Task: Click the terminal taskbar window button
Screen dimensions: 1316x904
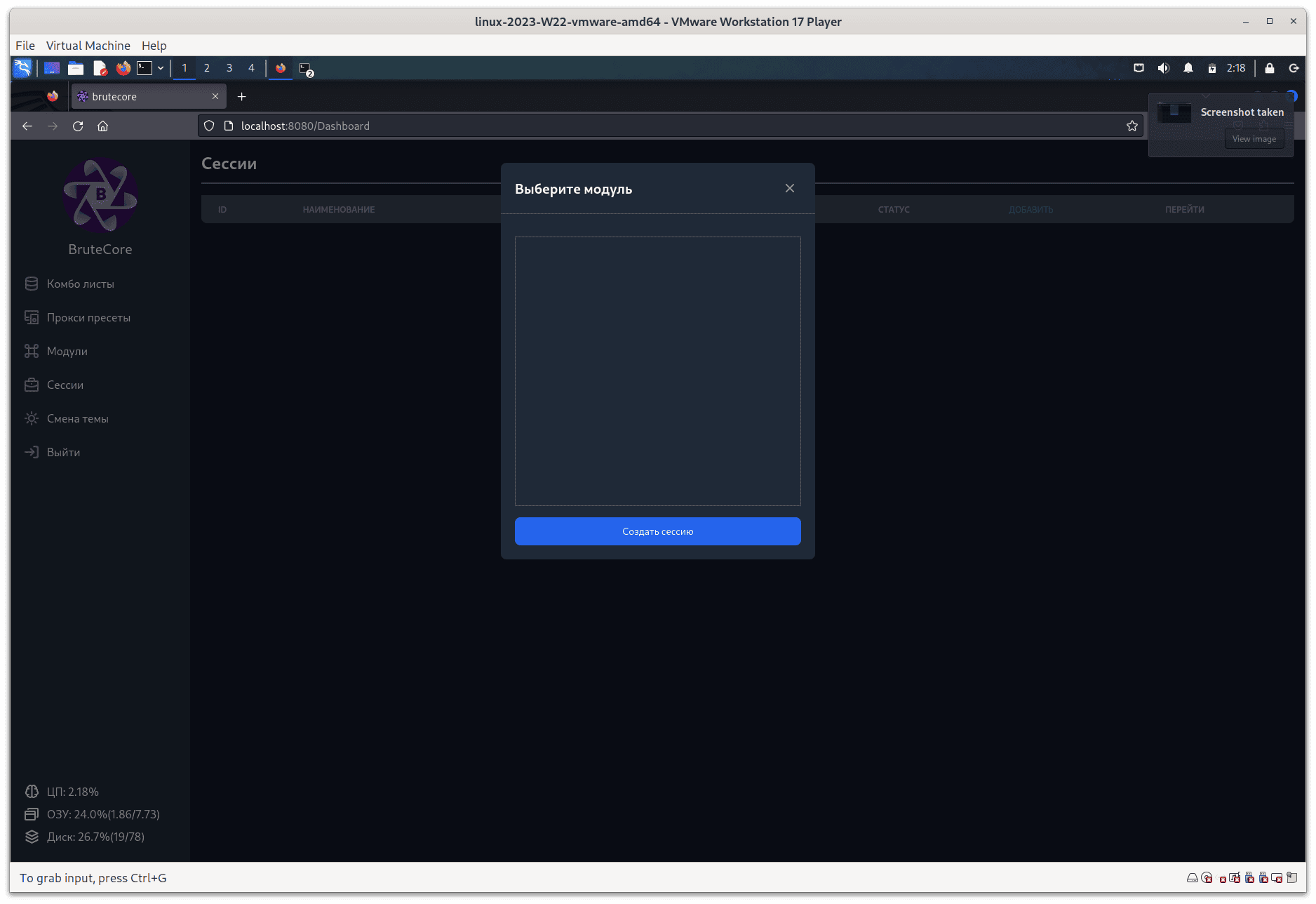Action: (306, 69)
